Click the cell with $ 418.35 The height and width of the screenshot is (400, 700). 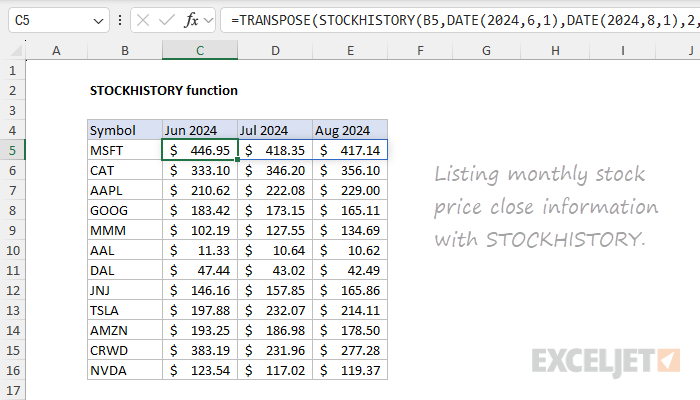coord(275,150)
